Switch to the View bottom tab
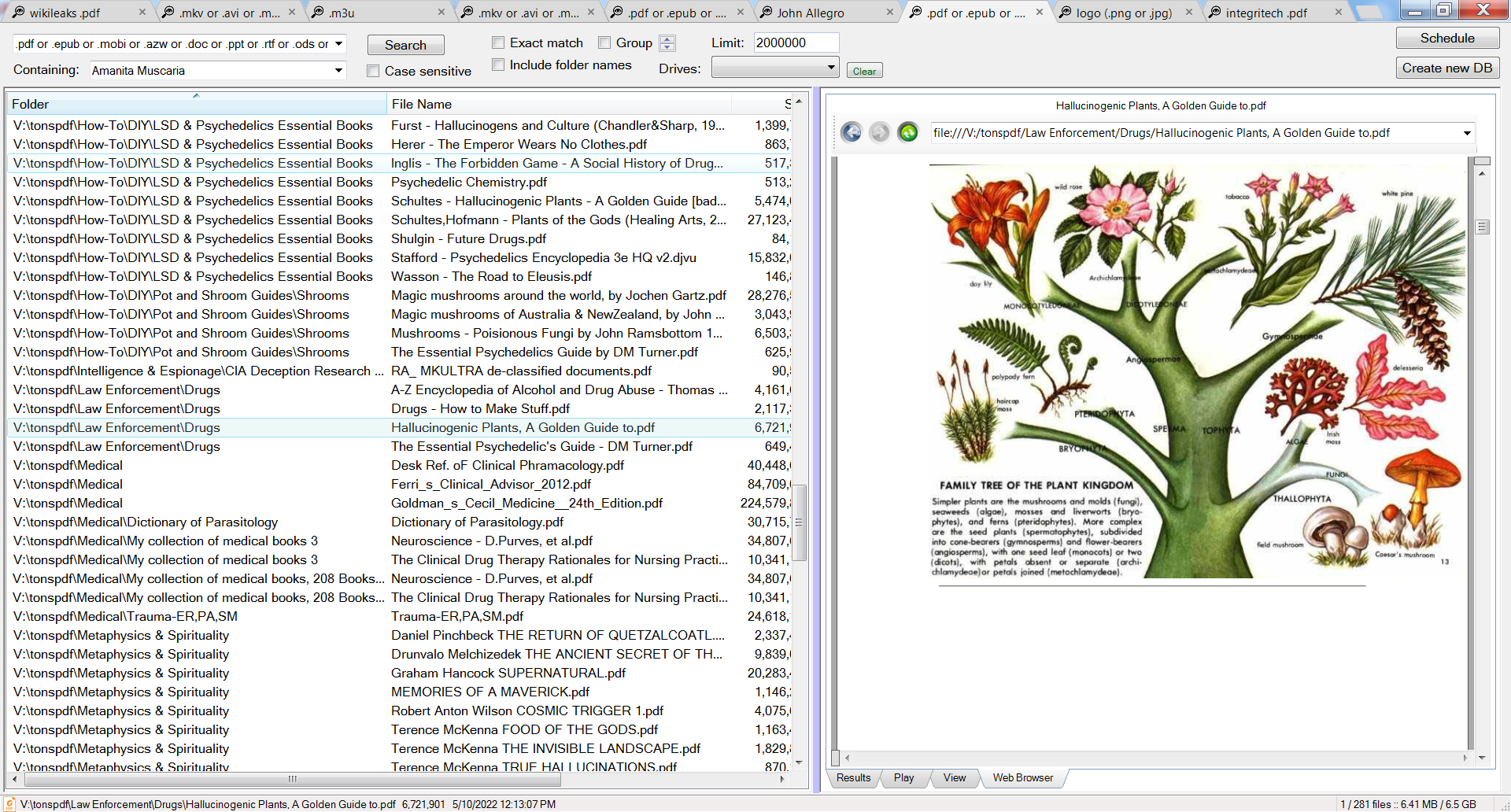 click(x=955, y=777)
